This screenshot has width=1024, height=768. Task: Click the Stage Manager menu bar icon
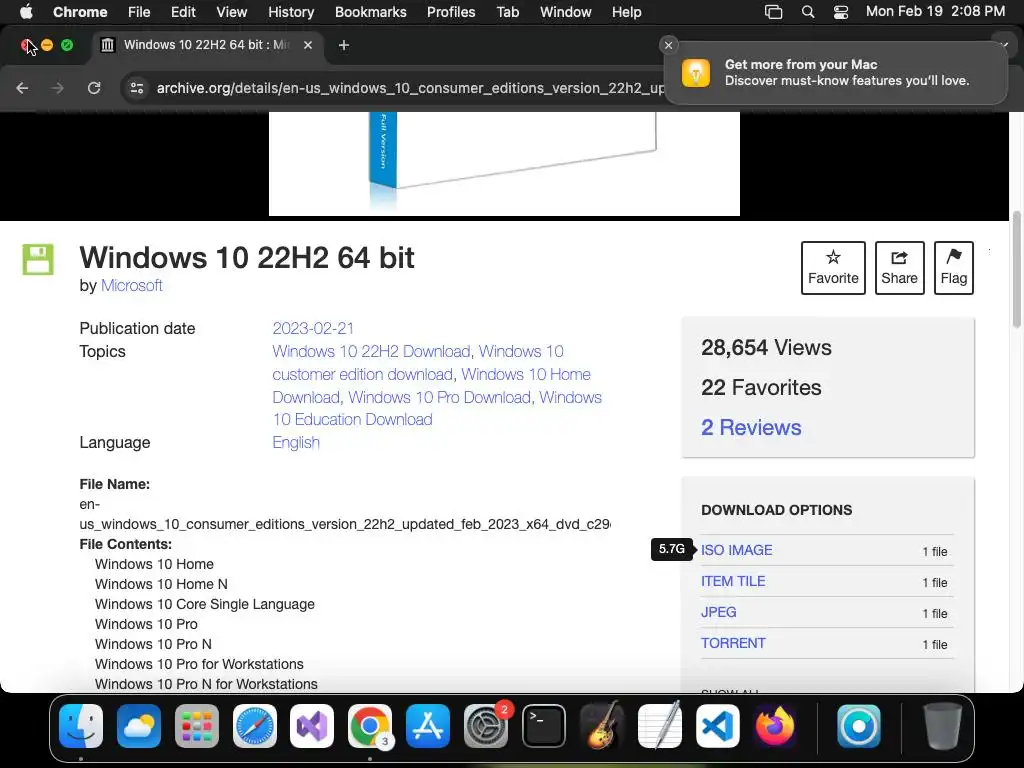coord(773,12)
